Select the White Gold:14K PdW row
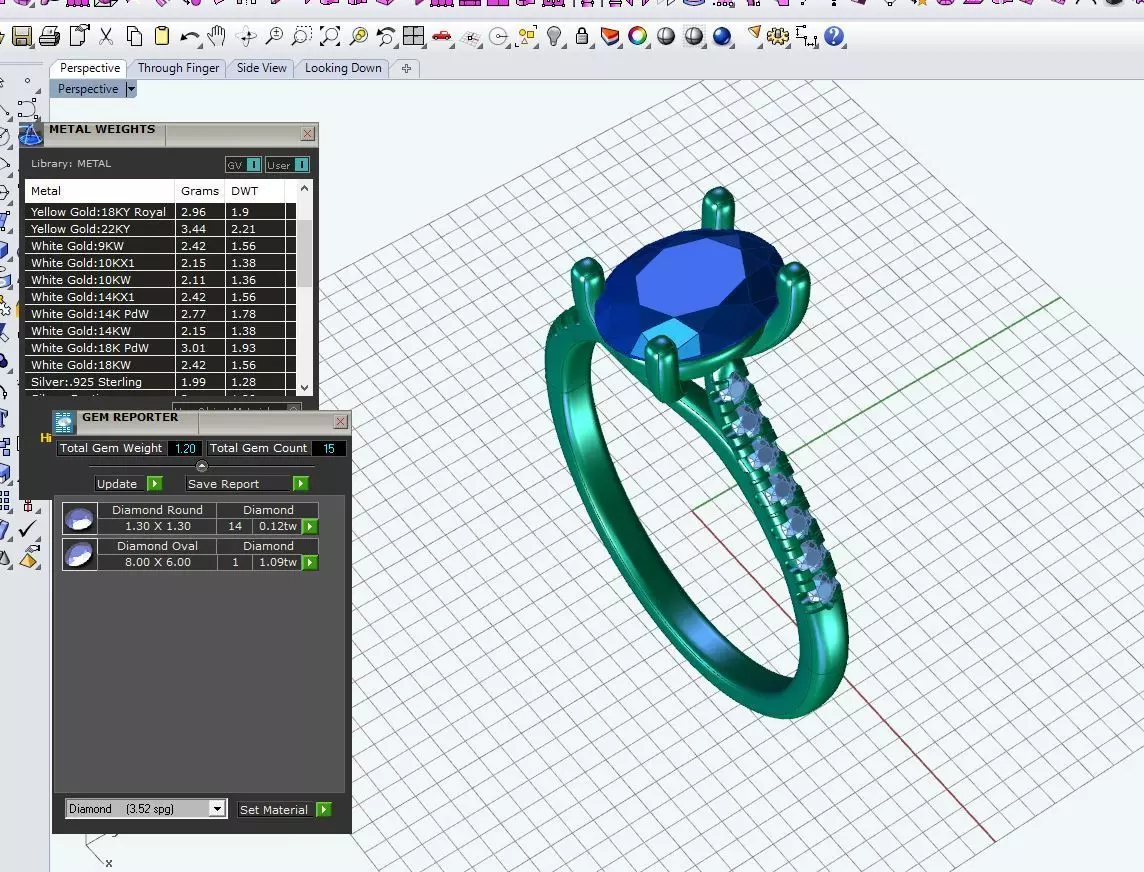The height and width of the screenshot is (872, 1144). coord(161,314)
